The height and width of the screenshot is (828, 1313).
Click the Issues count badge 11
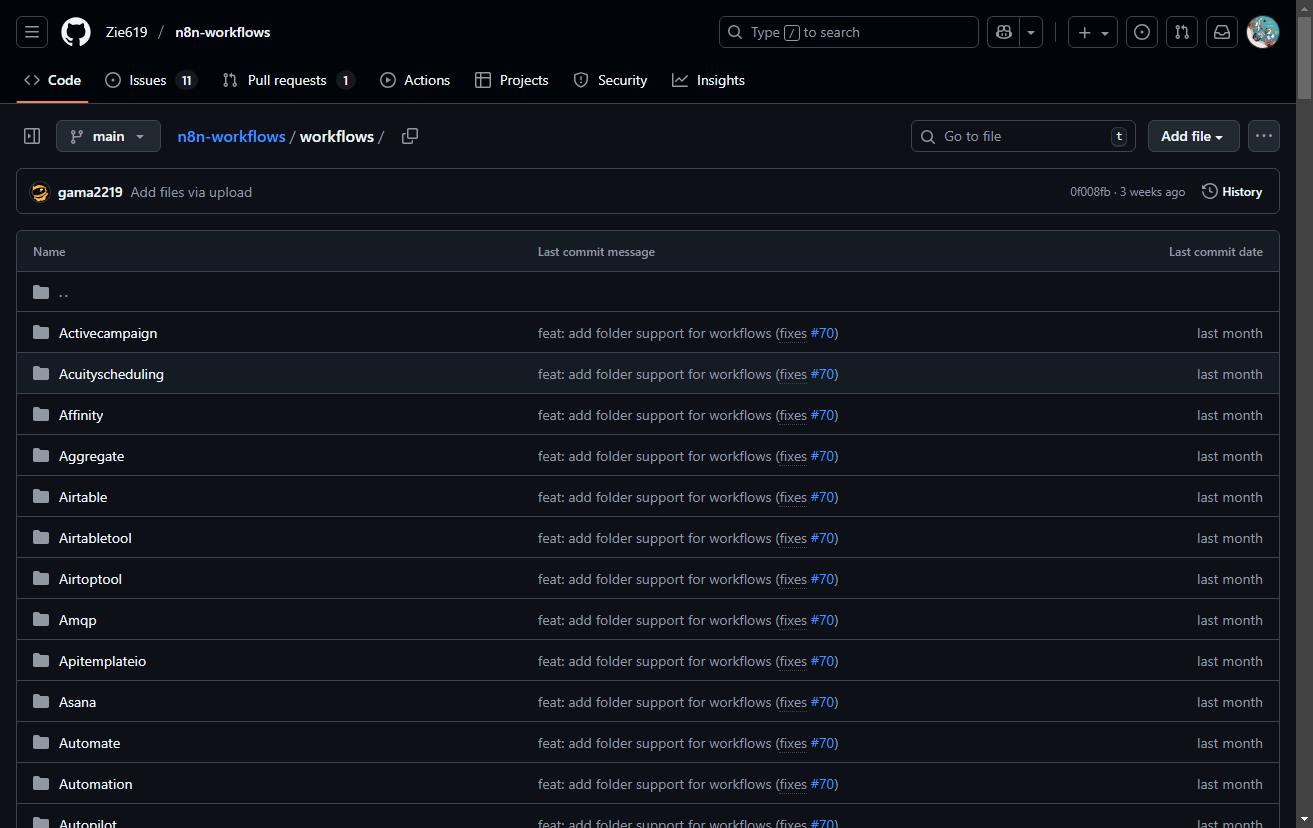tap(186, 80)
